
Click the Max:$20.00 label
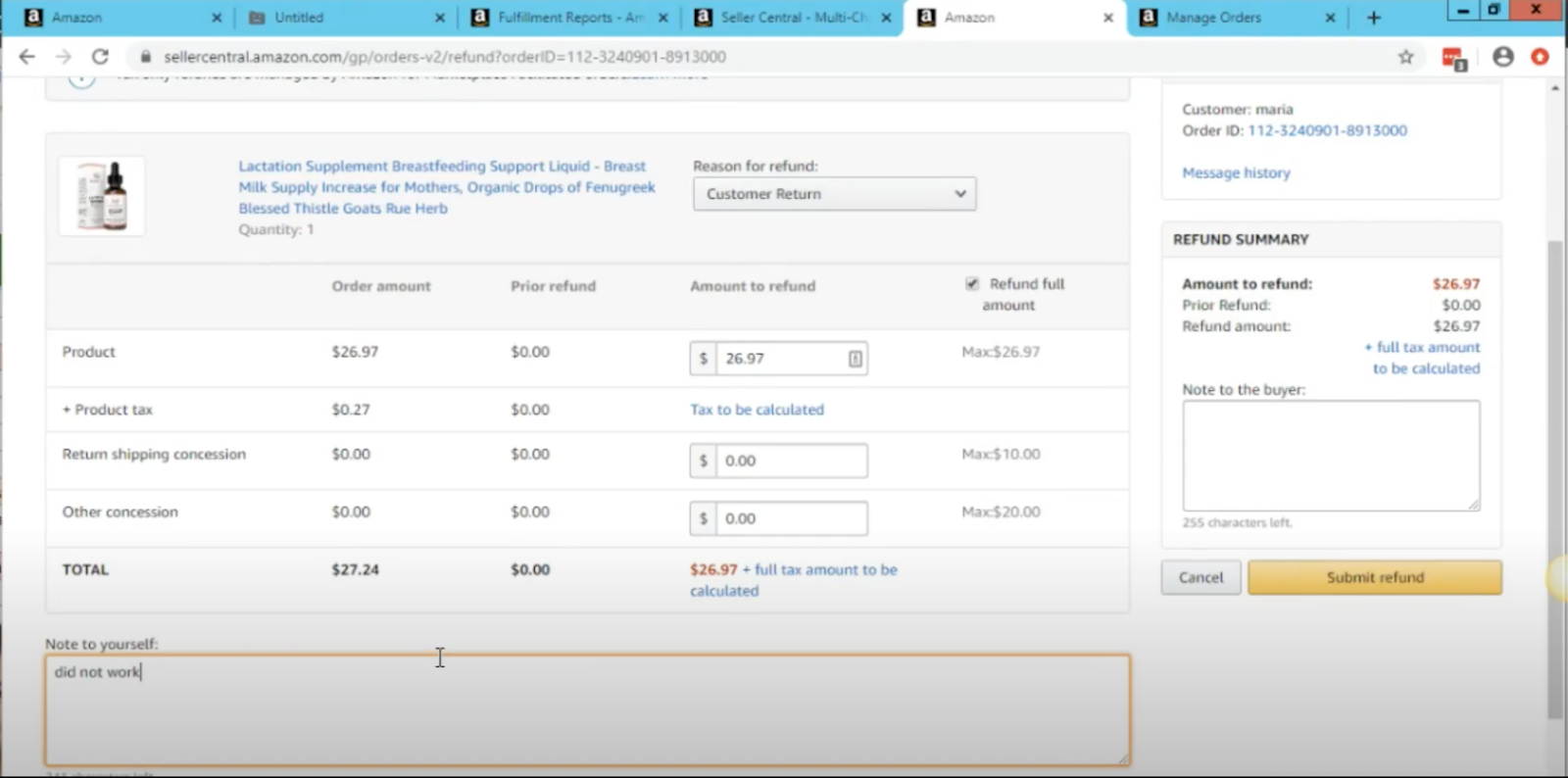tap(1001, 512)
